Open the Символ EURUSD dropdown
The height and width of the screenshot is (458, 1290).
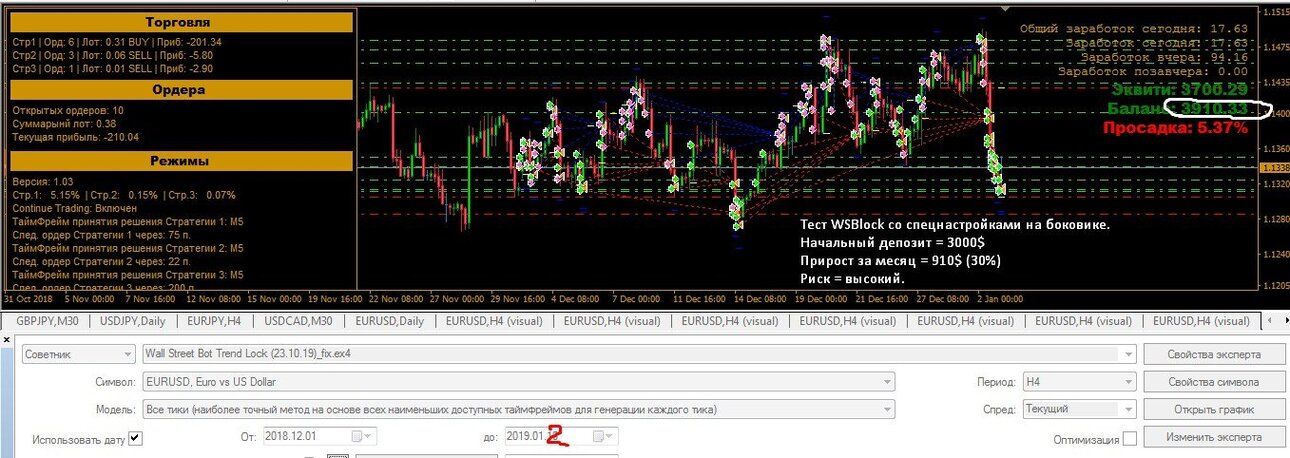[887, 382]
